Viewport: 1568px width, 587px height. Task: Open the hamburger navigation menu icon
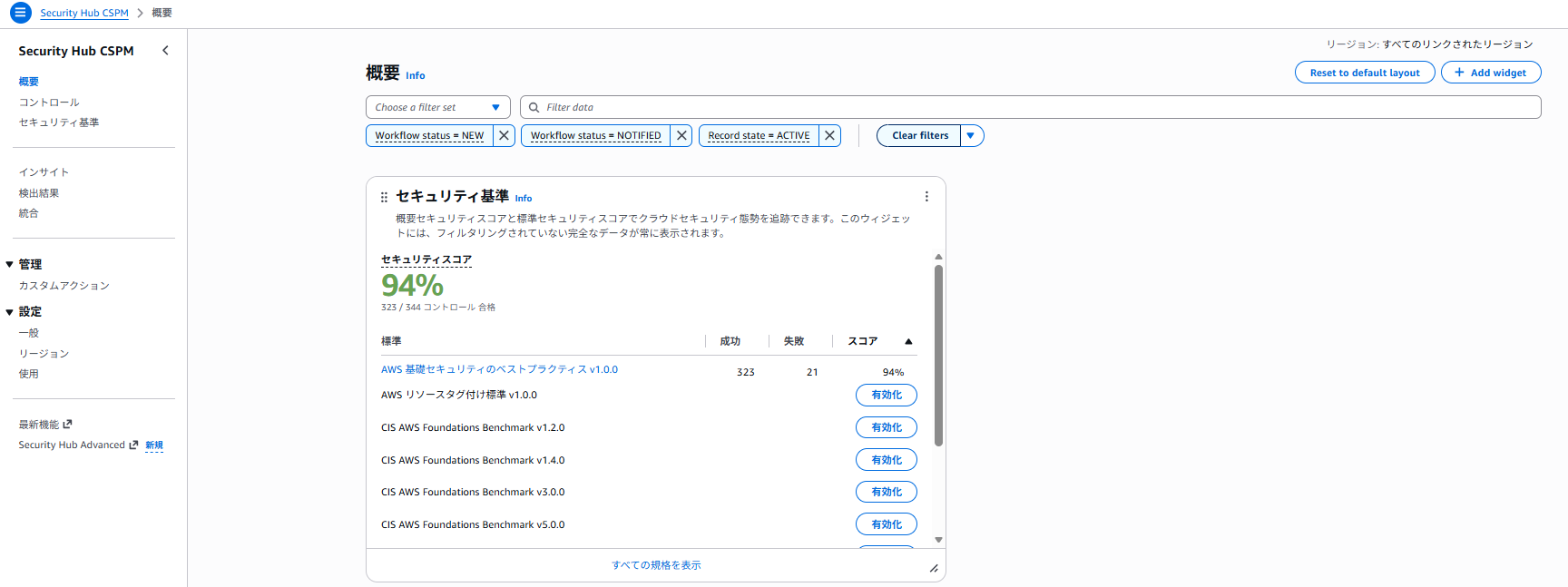click(20, 13)
